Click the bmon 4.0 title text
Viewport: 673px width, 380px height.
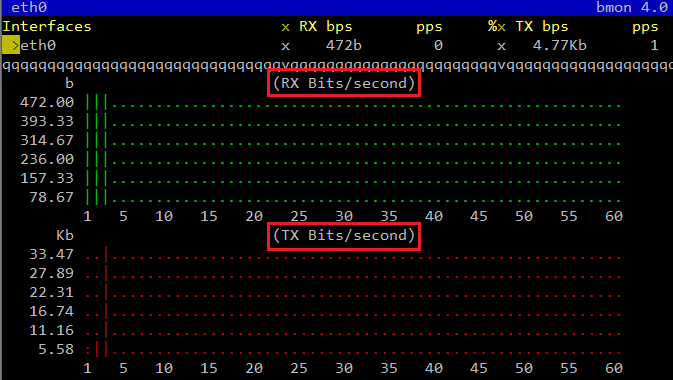pyautogui.click(x=632, y=7)
